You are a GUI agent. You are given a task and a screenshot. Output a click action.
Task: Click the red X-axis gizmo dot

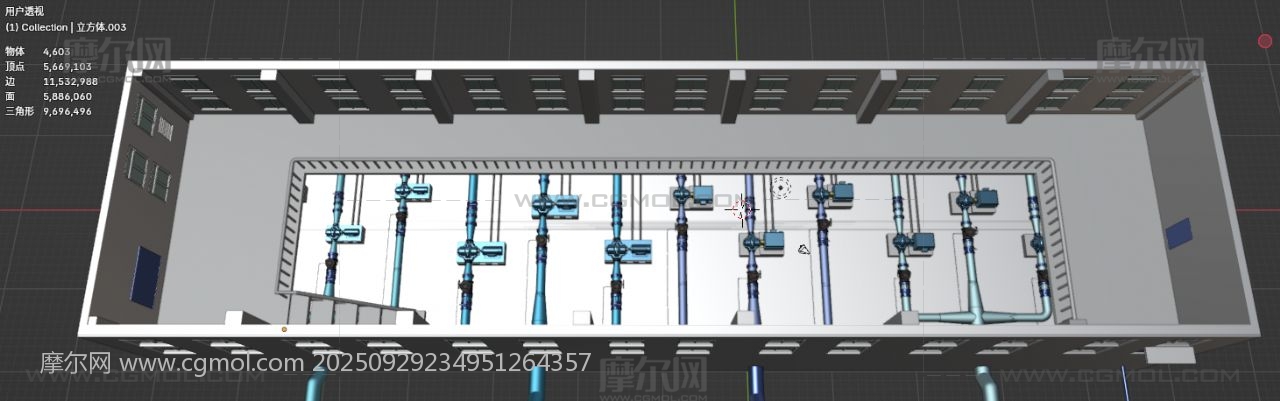(1265, 41)
